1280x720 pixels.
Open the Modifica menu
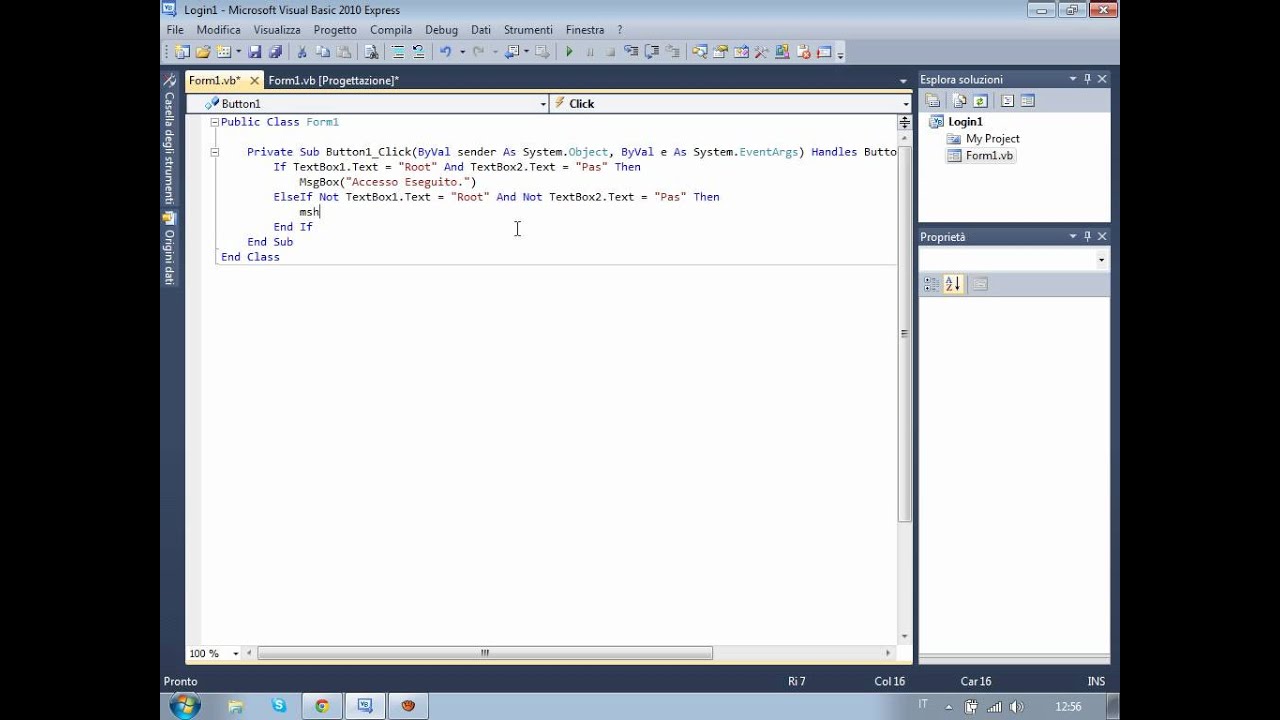click(x=218, y=30)
